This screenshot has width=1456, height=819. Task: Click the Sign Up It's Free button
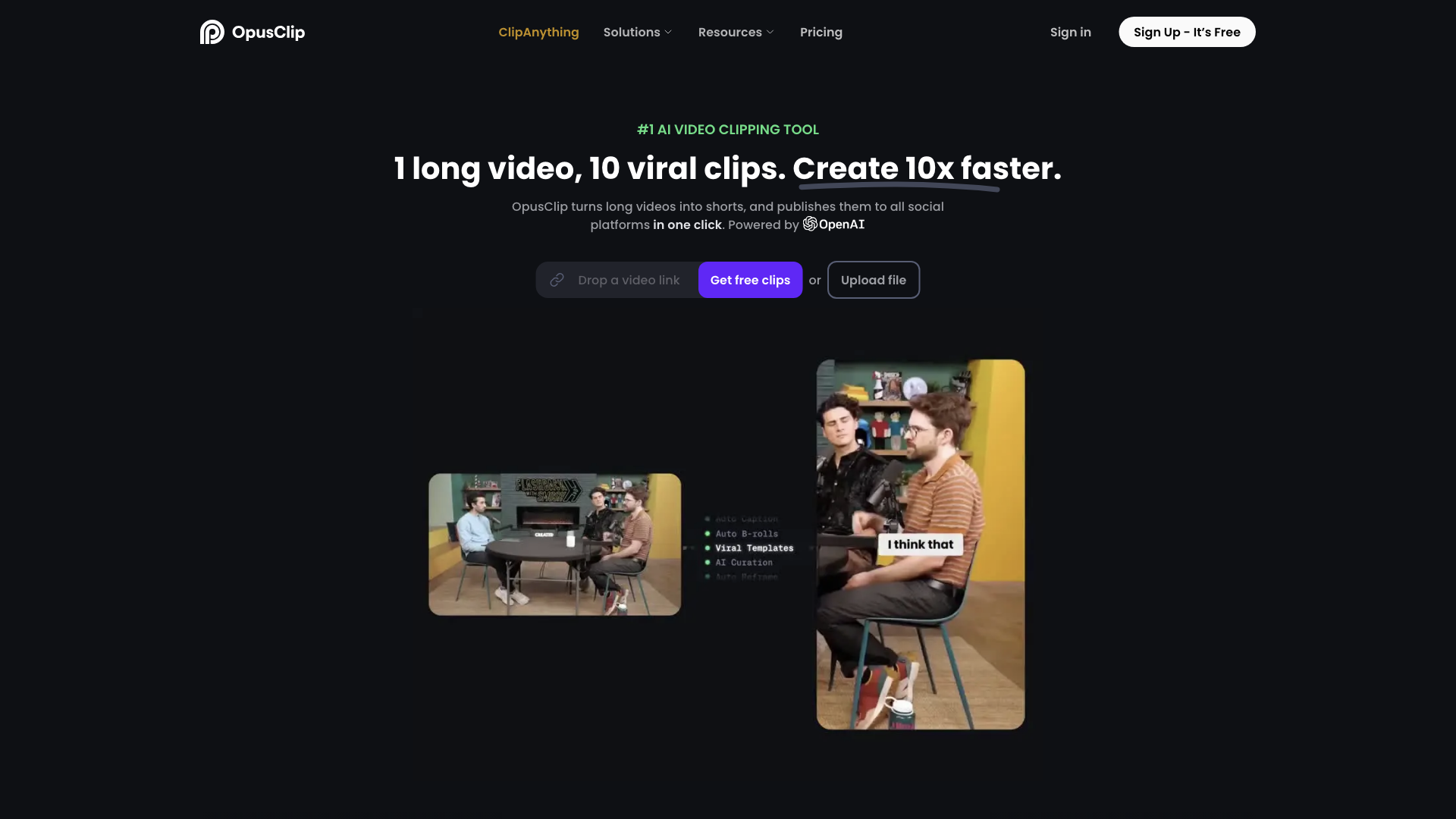(1187, 31)
